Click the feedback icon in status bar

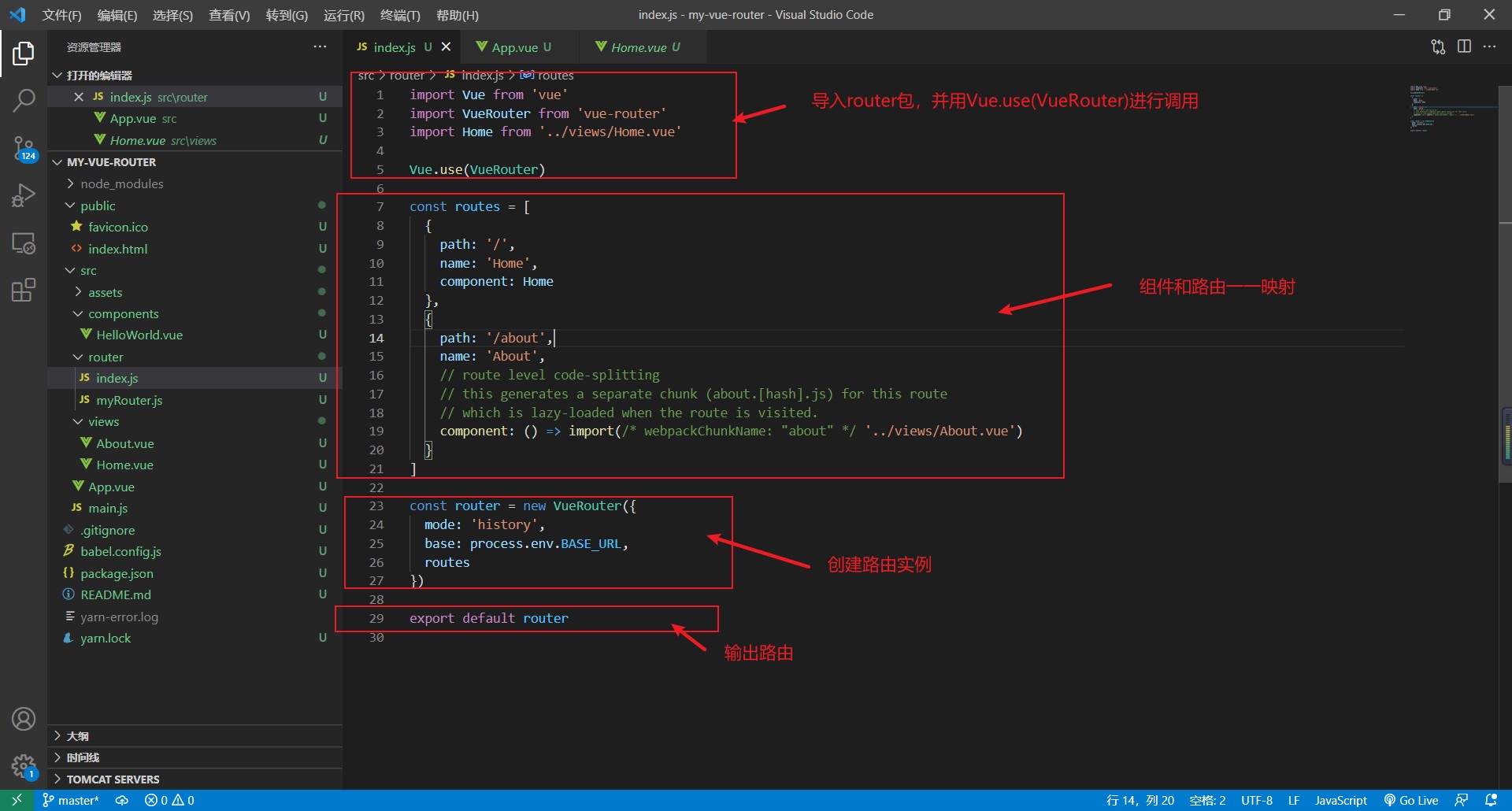[x=1461, y=800]
